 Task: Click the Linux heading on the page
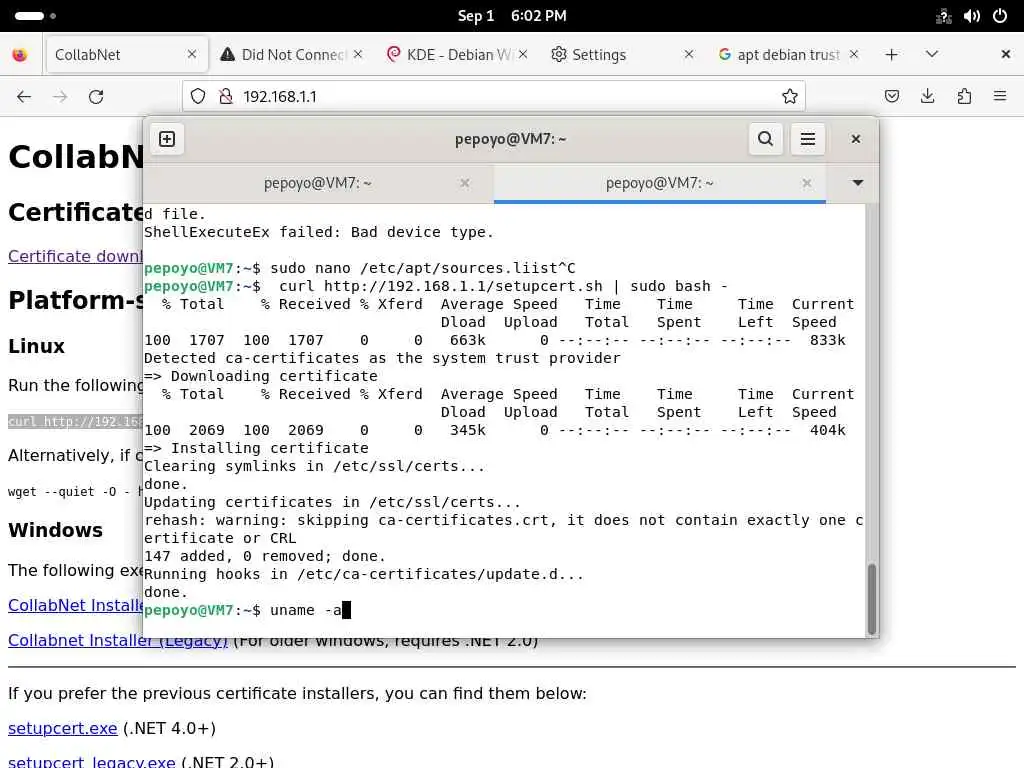(x=37, y=346)
